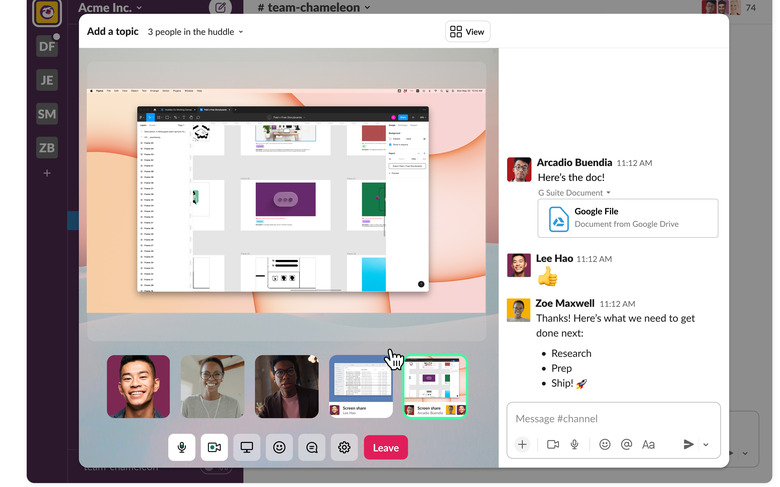Screen dimensions: 780x487
Task: Open the Google File document card
Action: (628, 218)
